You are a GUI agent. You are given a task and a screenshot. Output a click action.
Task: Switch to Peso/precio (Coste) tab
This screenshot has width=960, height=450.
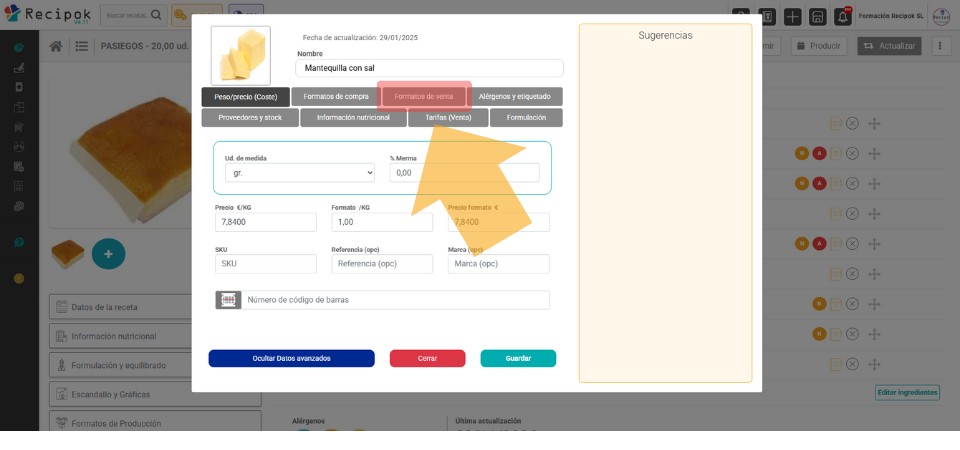246,97
